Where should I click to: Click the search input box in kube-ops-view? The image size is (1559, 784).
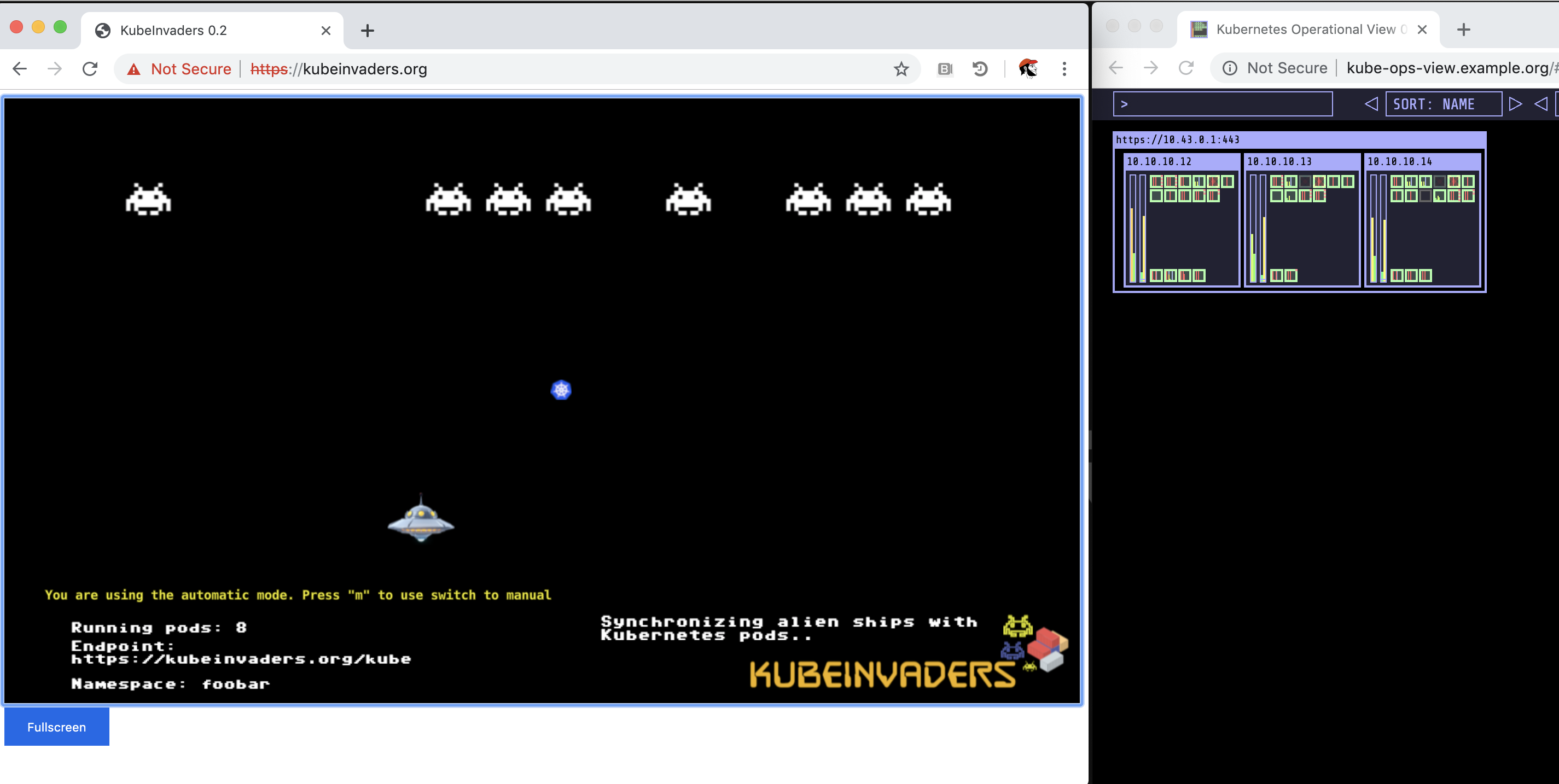pos(1223,103)
